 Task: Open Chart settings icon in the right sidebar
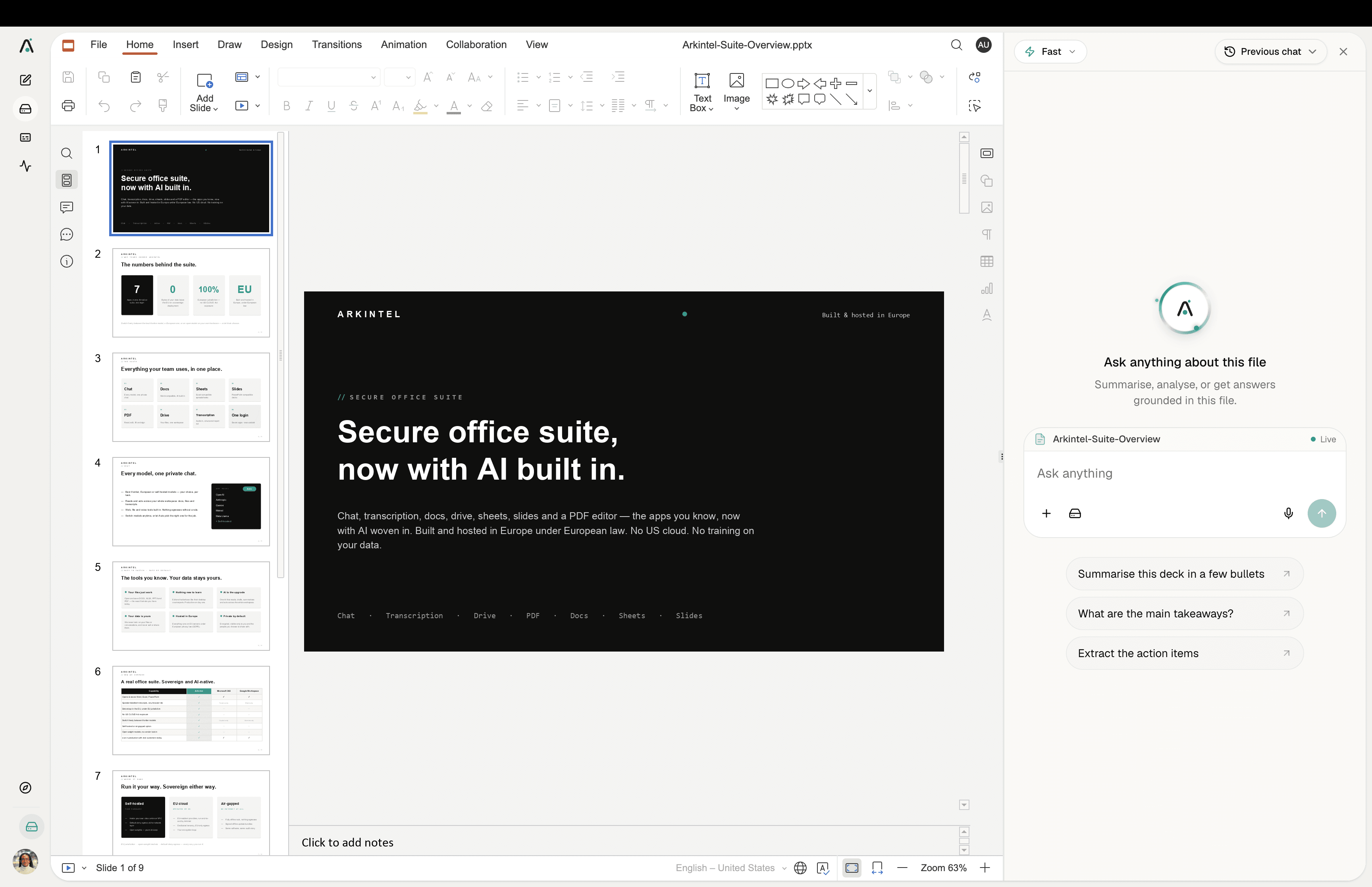click(987, 289)
